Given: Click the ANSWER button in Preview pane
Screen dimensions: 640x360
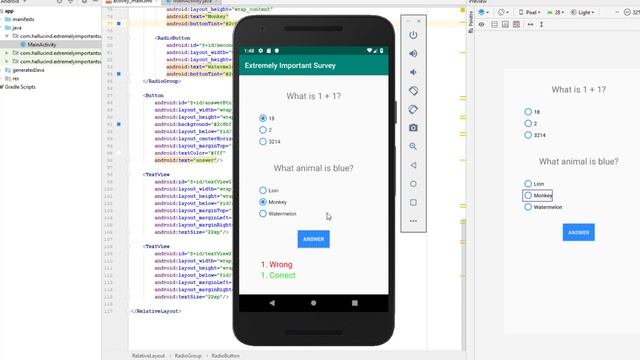Looking at the screenshot, I should (578, 232).
